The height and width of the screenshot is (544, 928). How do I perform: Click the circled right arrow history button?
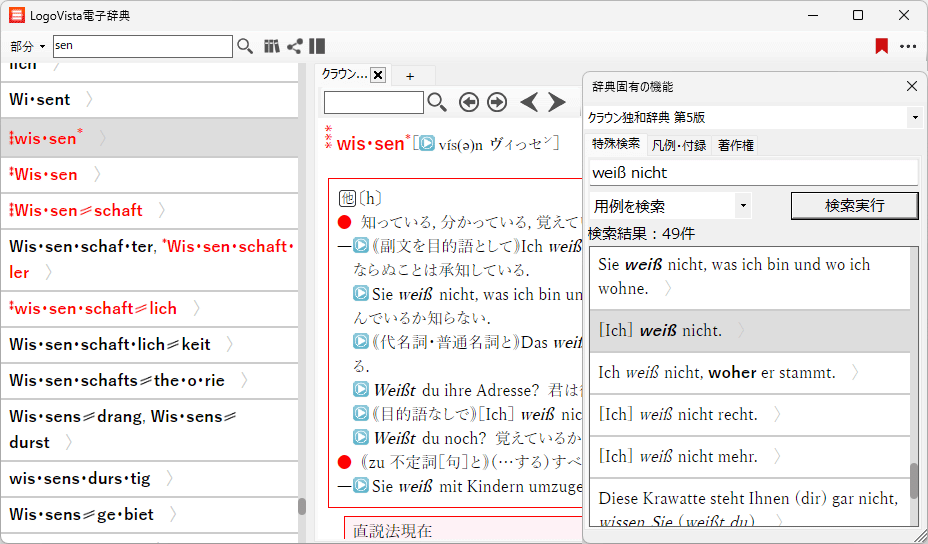497,102
